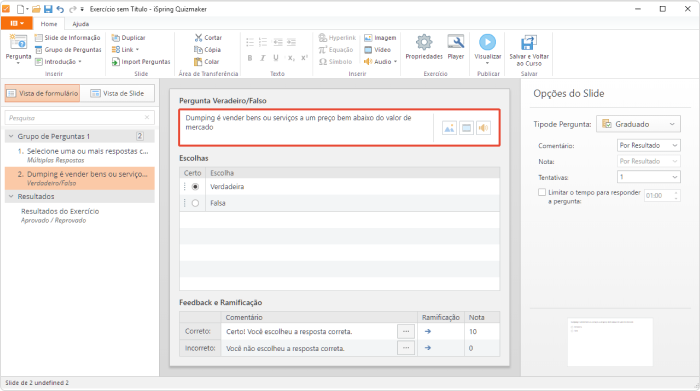Insert Hyperlink from ribbon
The height and width of the screenshot is (391, 700).
[x=338, y=38]
